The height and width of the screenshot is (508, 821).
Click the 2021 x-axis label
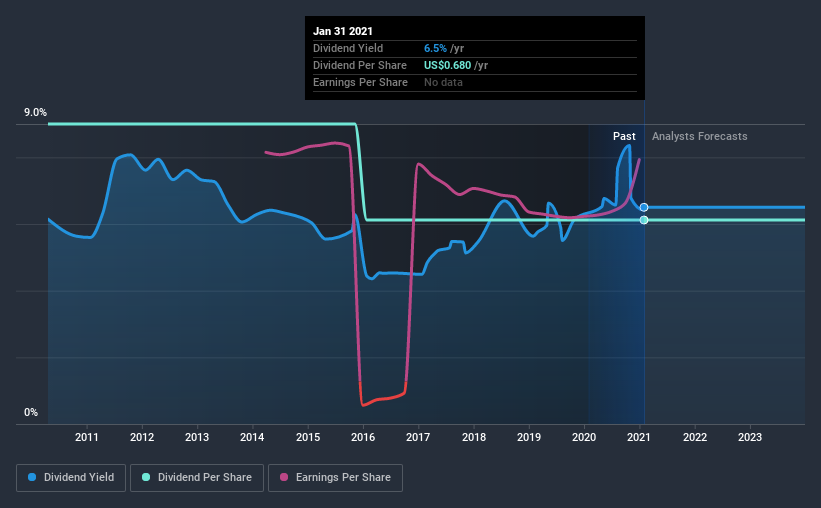click(x=639, y=437)
